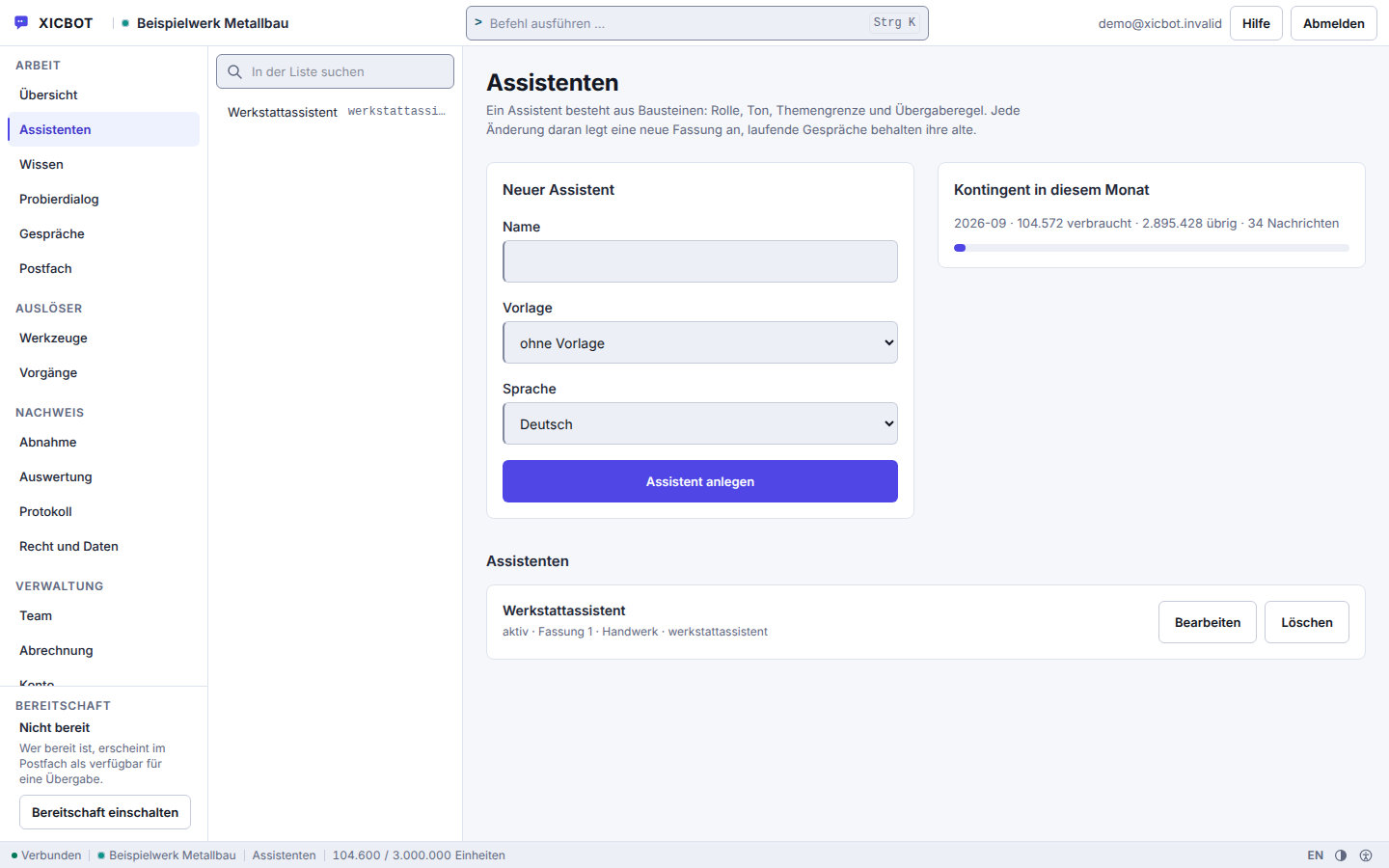Click Beispielwerk Metallbau in the status bar
This screenshot has width=1389, height=868.
click(x=167, y=855)
